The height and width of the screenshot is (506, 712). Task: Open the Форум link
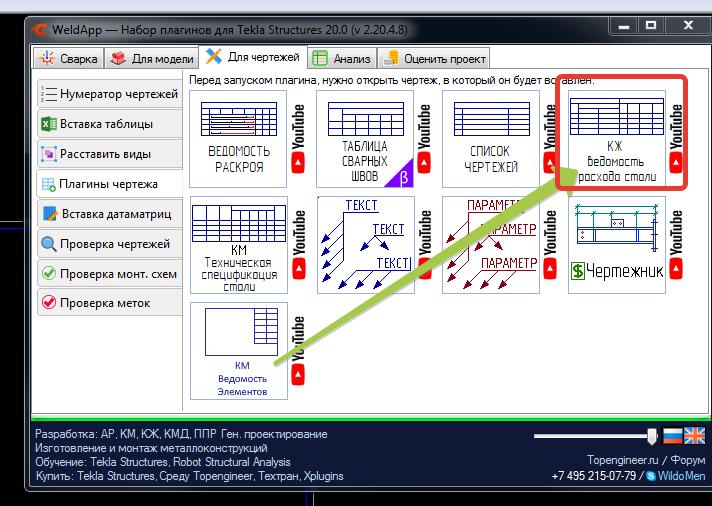click(687, 460)
